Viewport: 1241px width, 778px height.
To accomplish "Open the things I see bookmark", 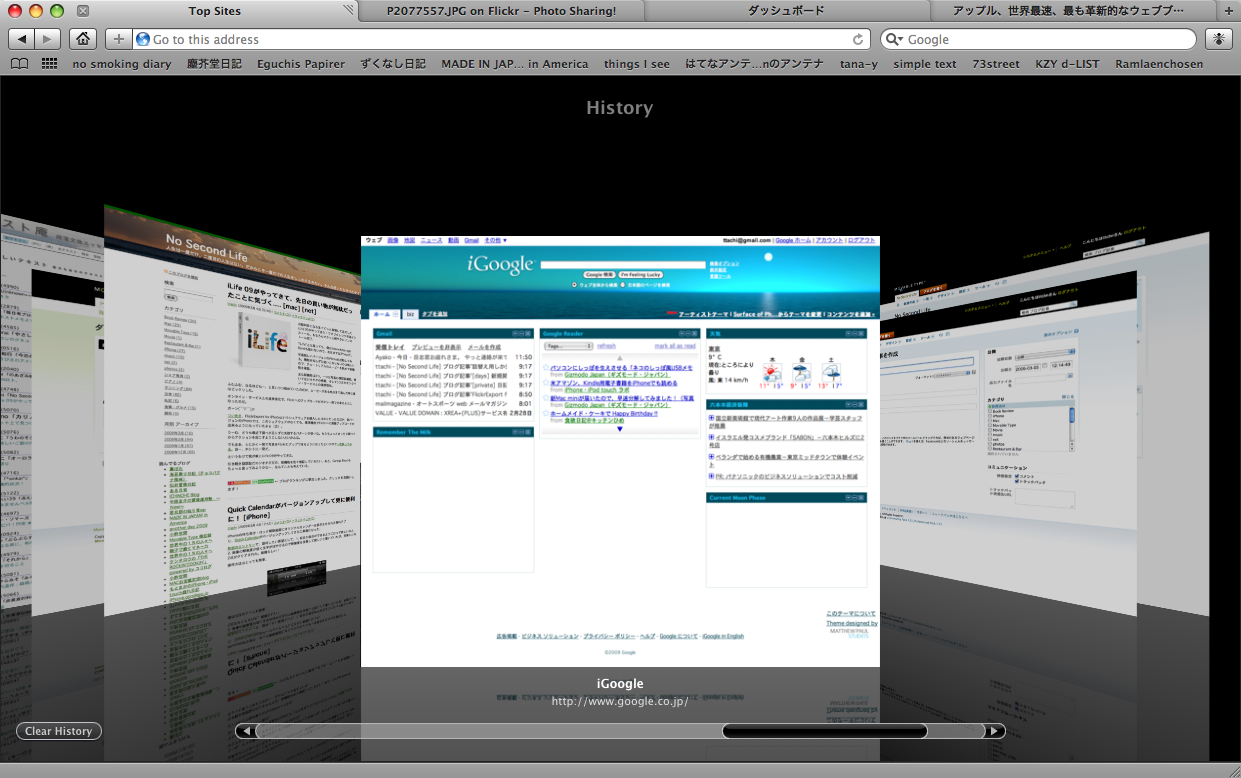I will click(637, 64).
